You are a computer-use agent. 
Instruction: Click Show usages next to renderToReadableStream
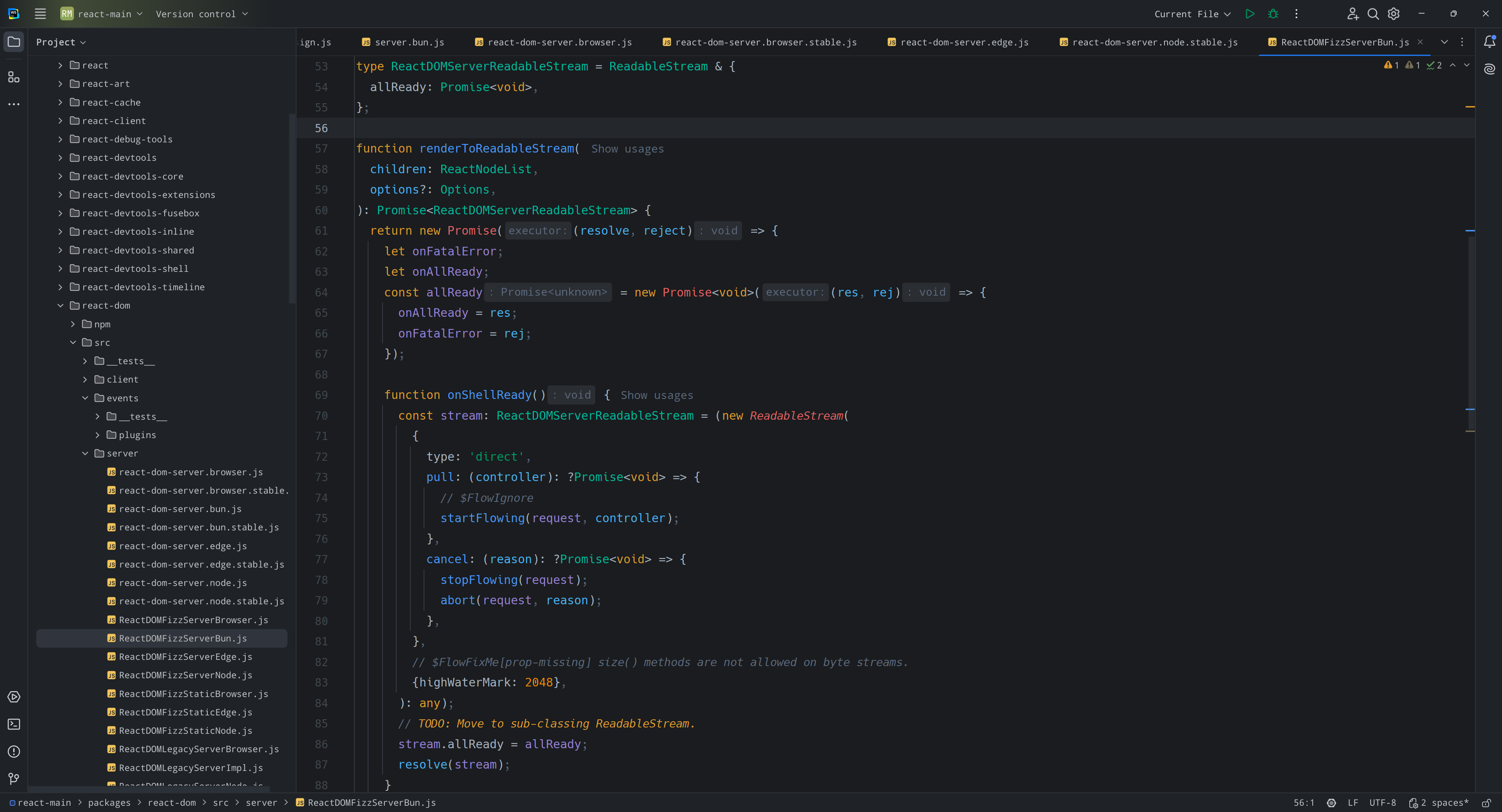click(x=627, y=149)
